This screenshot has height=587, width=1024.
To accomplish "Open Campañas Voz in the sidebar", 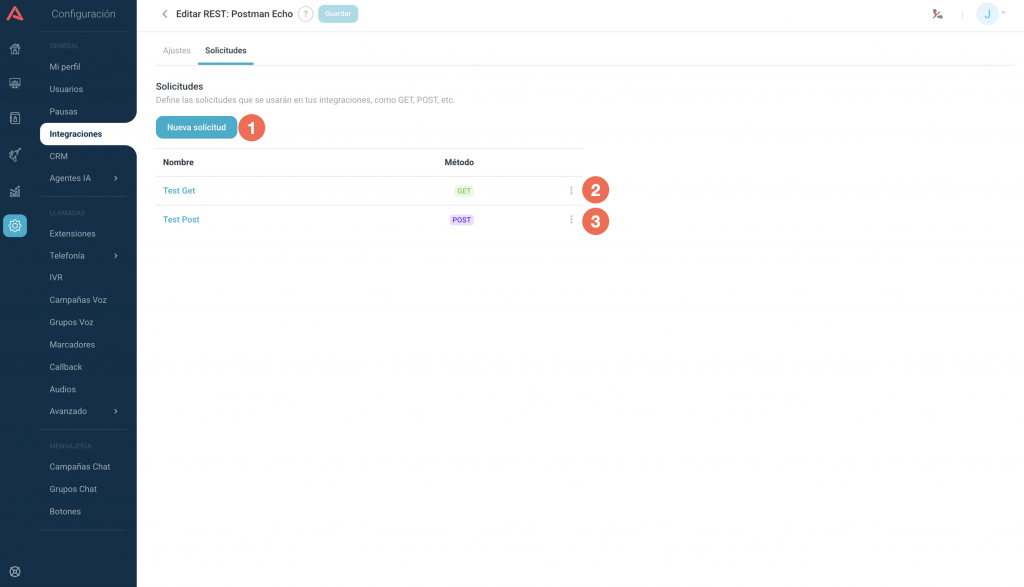I will pyautogui.click(x=78, y=300).
